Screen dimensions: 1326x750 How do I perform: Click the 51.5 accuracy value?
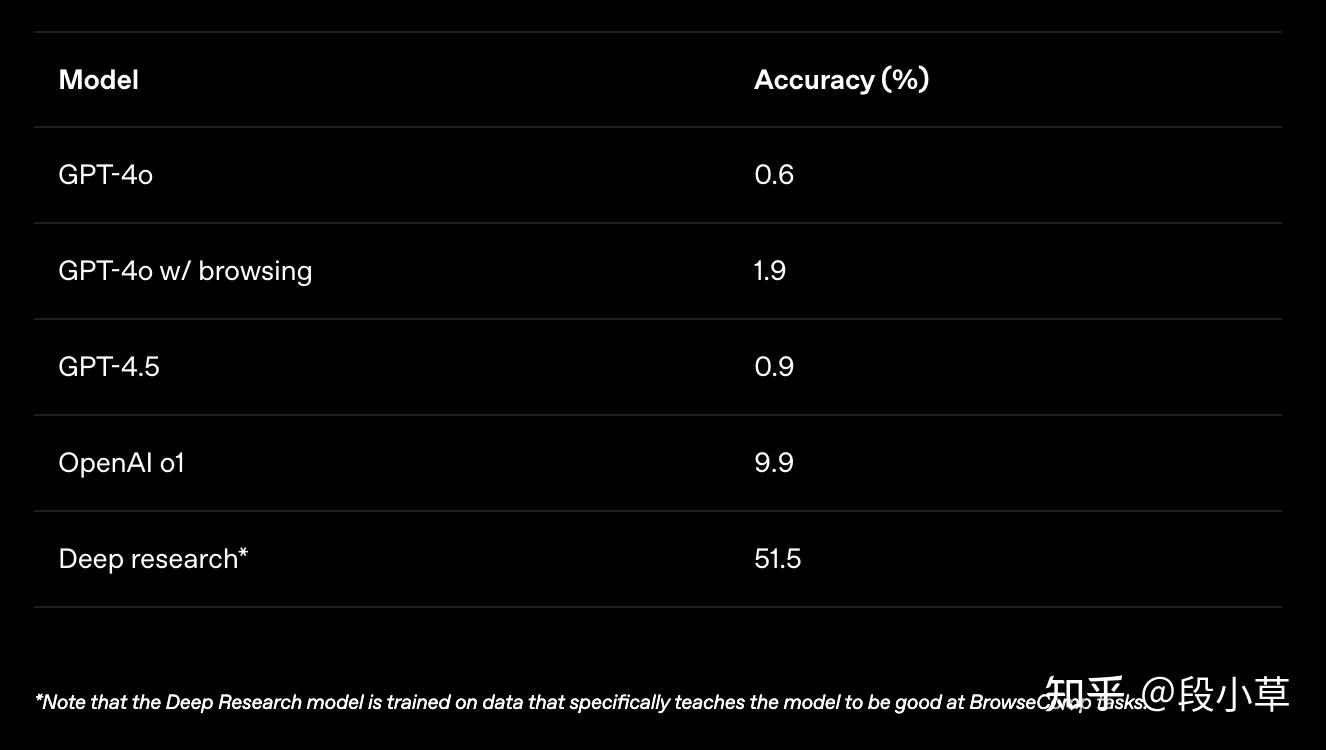(778, 559)
